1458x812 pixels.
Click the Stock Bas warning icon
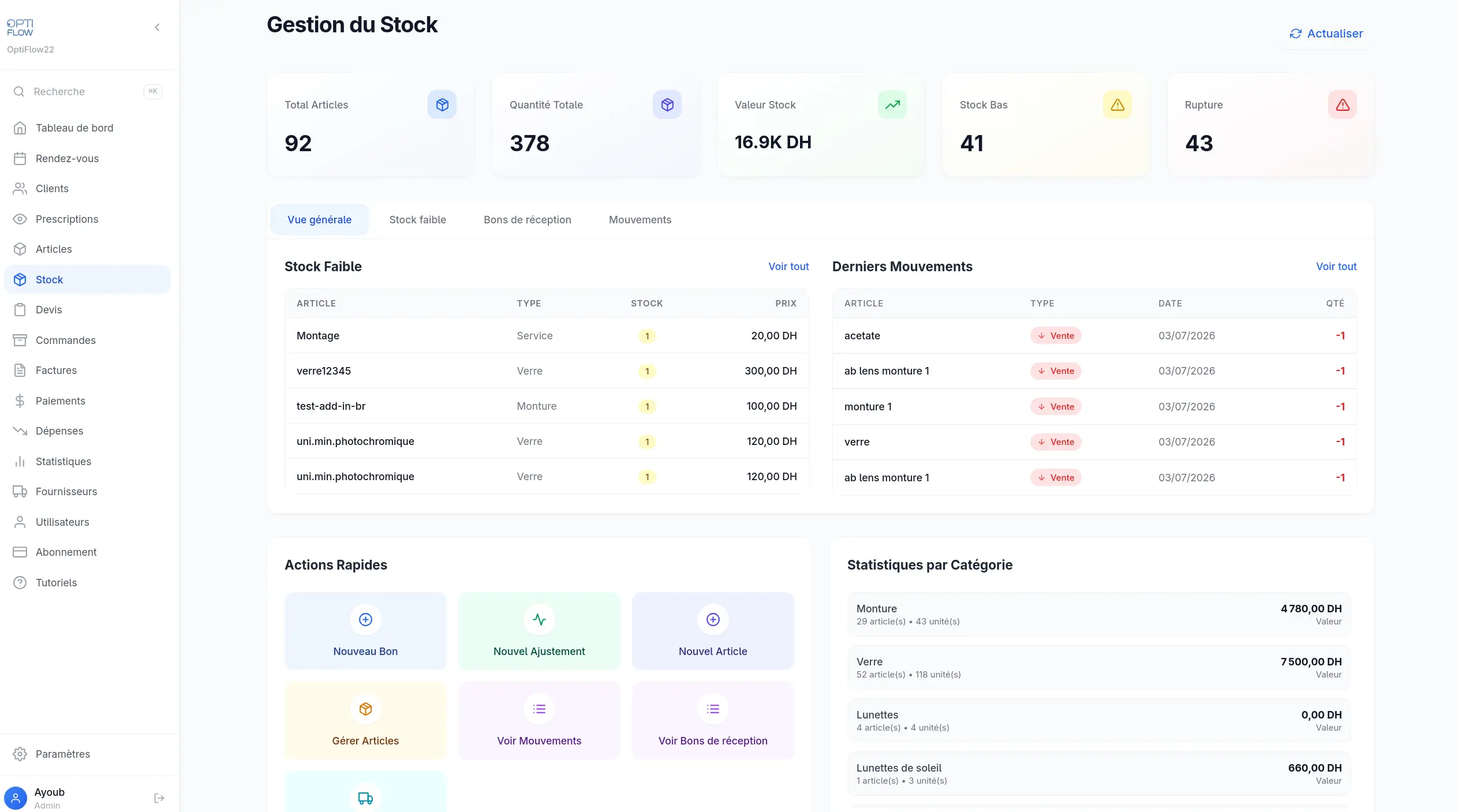coord(1117,104)
